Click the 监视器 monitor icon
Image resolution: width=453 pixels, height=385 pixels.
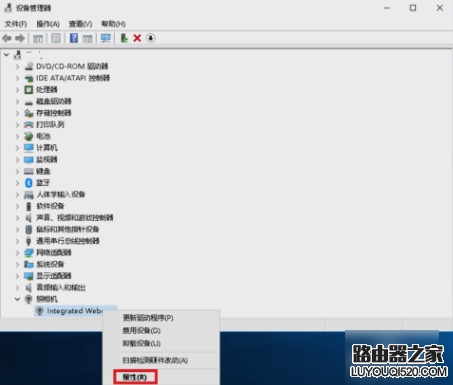point(29,160)
